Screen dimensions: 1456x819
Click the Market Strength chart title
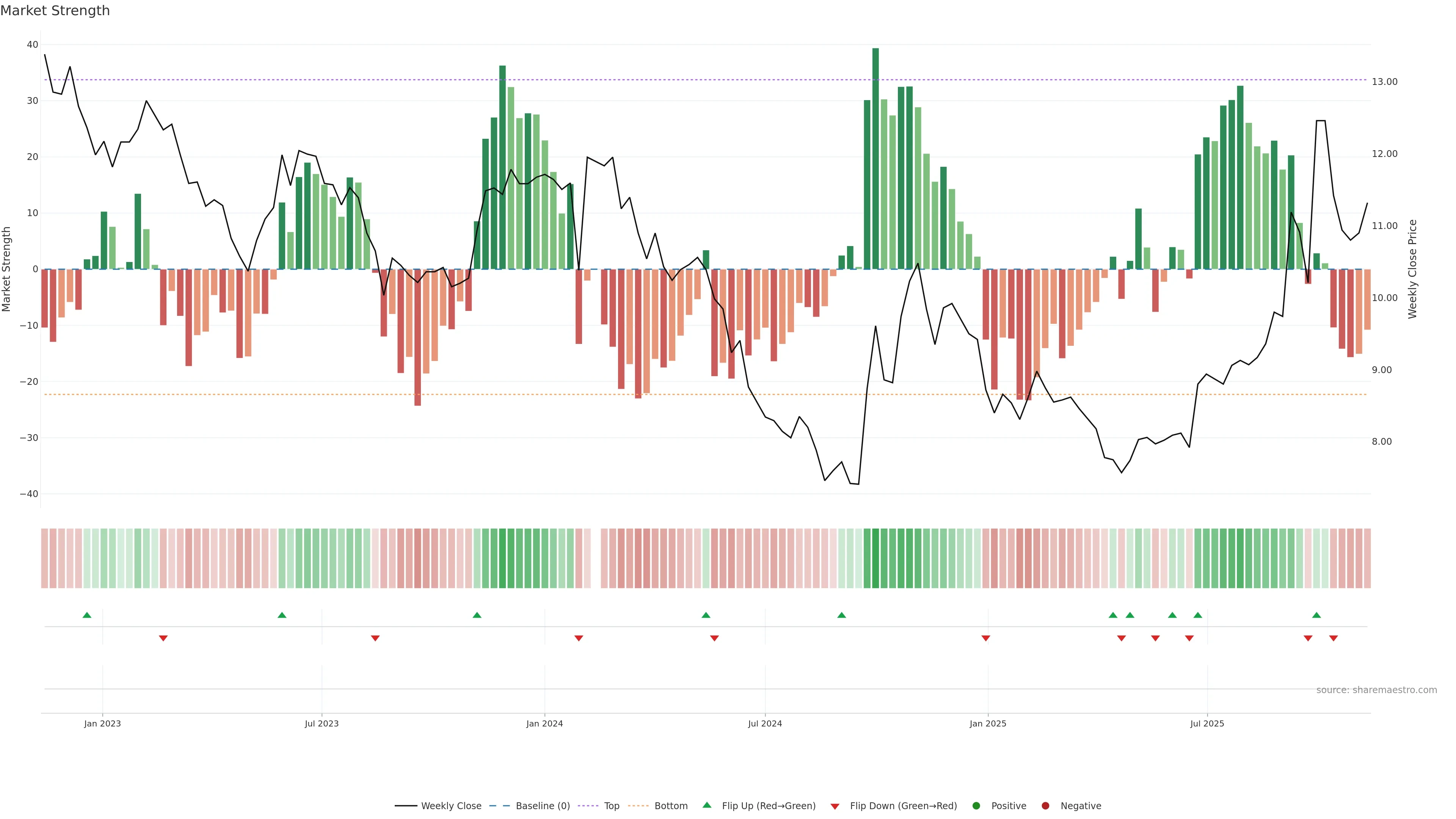[x=55, y=10]
